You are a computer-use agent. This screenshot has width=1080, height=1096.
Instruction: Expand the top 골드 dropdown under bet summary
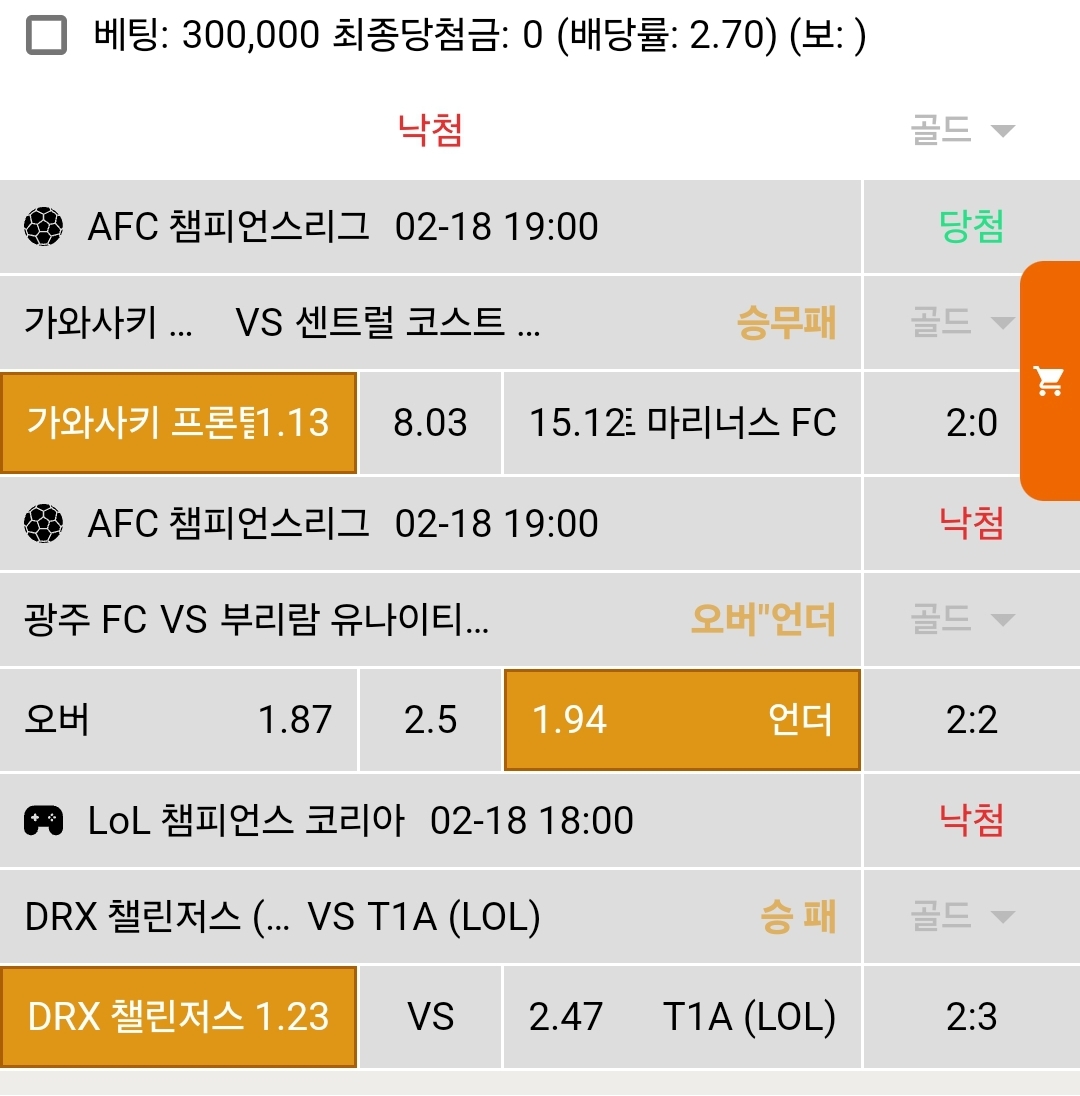click(962, 130)
